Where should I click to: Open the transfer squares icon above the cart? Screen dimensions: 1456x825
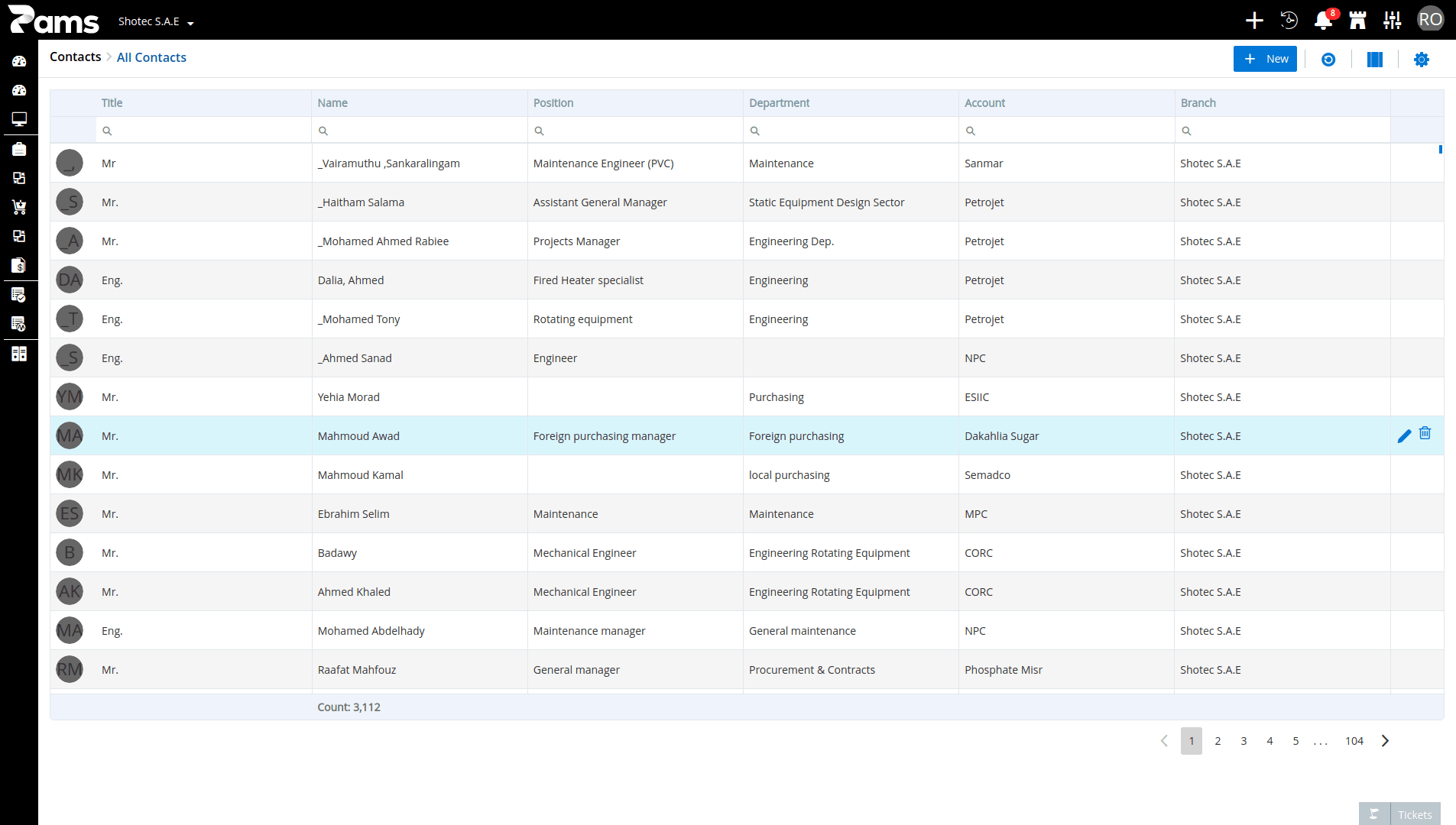(x=19, y=178)
